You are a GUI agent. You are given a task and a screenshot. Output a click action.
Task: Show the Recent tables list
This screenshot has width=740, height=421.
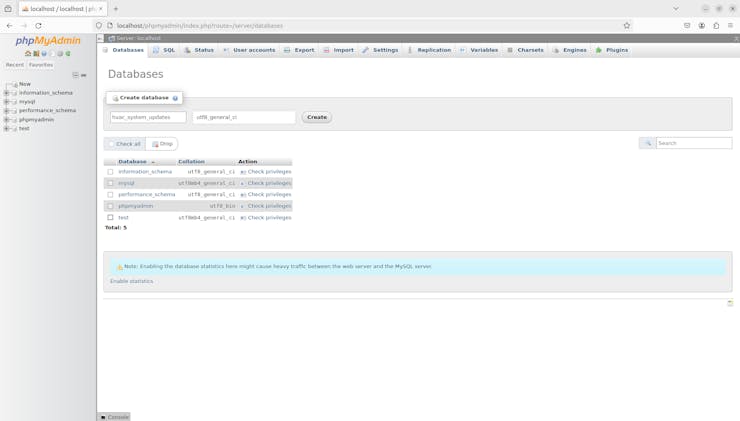pos(15,65)
